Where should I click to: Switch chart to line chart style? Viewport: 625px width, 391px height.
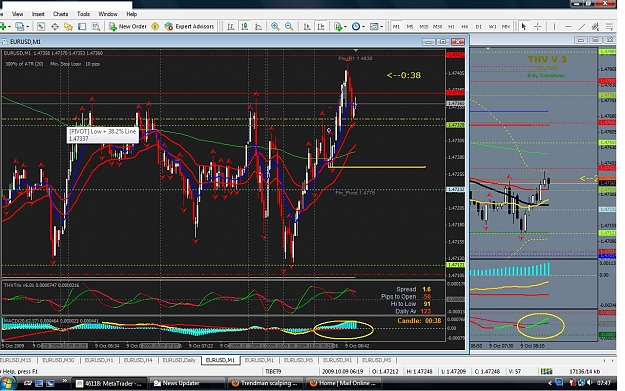pos(258,27)
